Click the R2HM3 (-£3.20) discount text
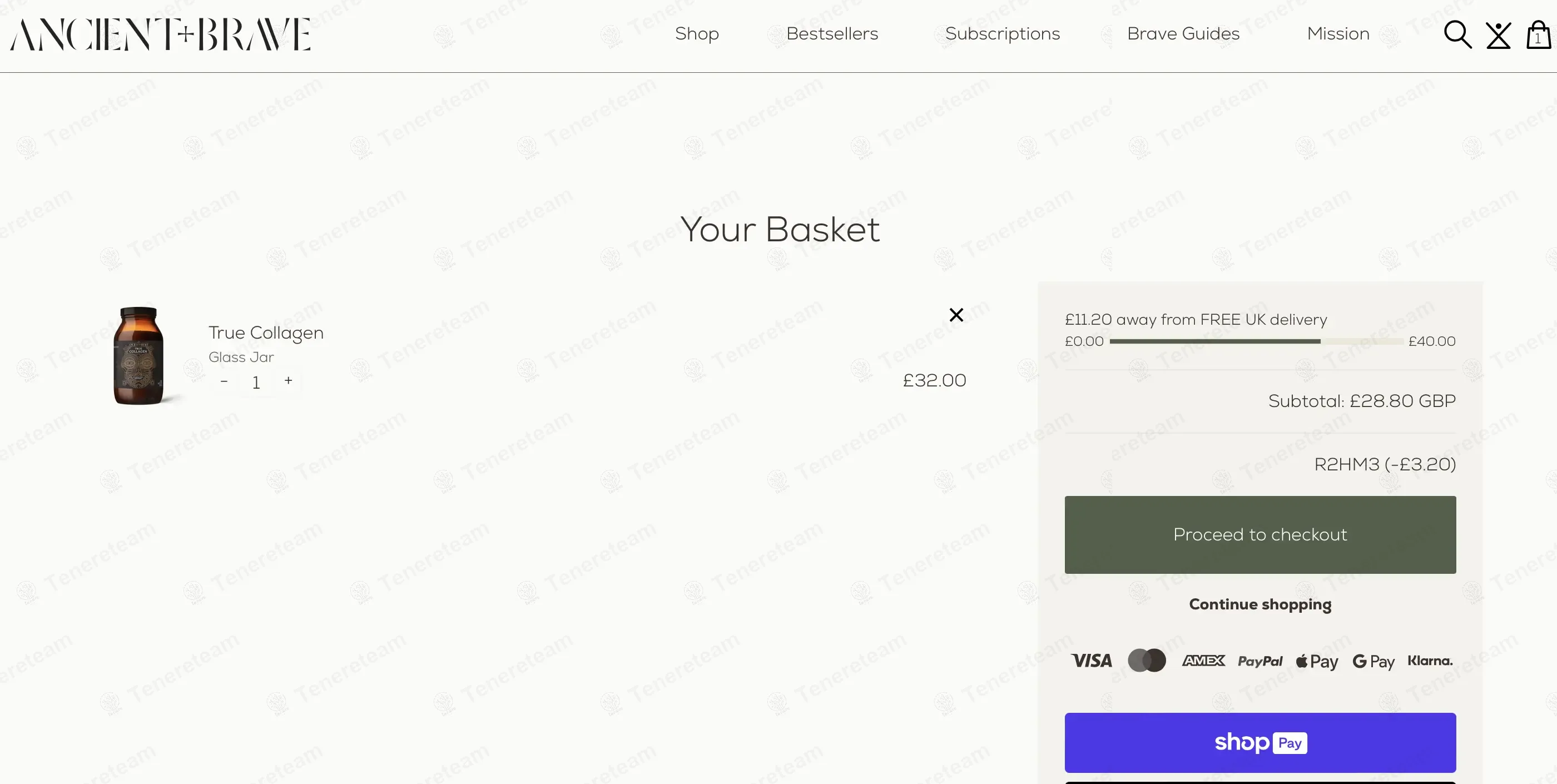This screenshot has width=1557, height=784. click(x=1385, y=464)
